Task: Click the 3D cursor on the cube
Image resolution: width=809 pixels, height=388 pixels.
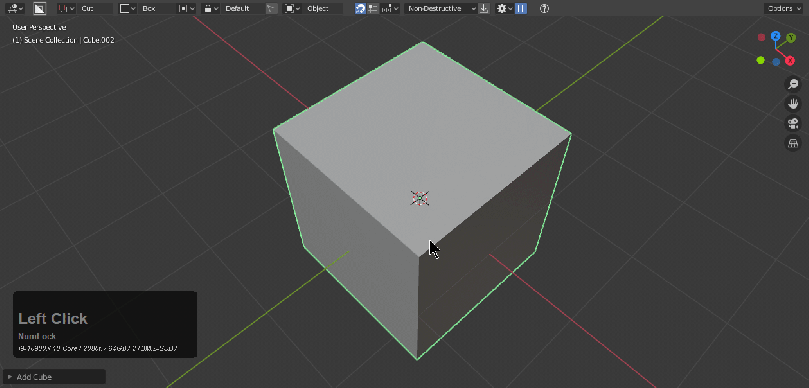Action: click(420, 198)
